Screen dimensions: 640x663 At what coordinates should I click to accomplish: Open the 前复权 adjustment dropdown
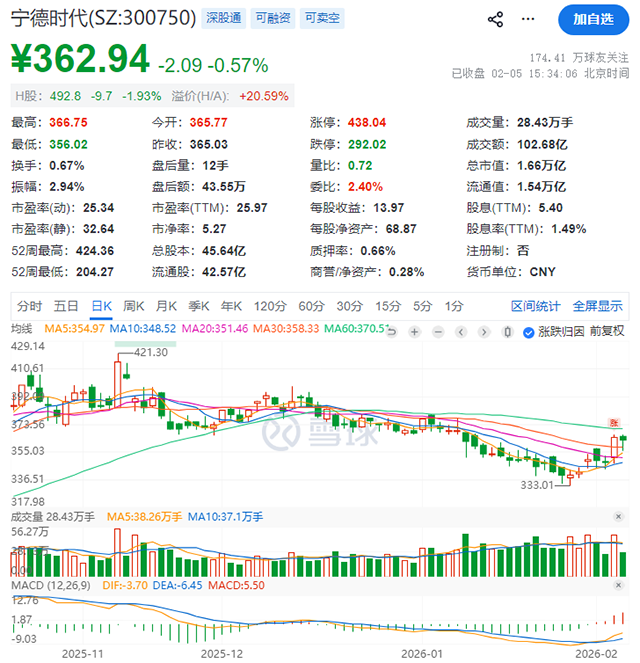coord(606,331)
